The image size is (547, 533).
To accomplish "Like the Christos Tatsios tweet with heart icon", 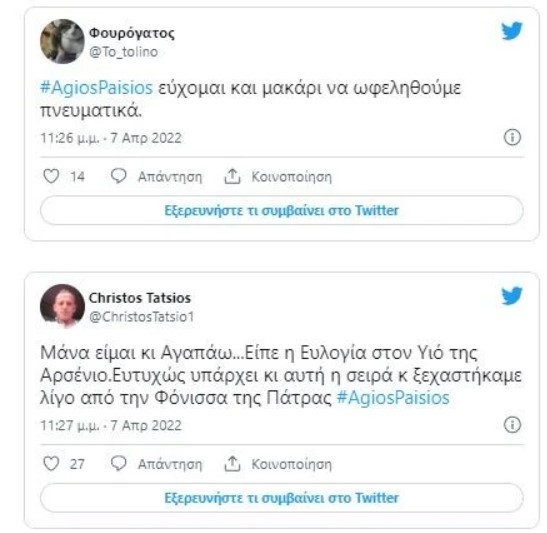I will point(51,464).
